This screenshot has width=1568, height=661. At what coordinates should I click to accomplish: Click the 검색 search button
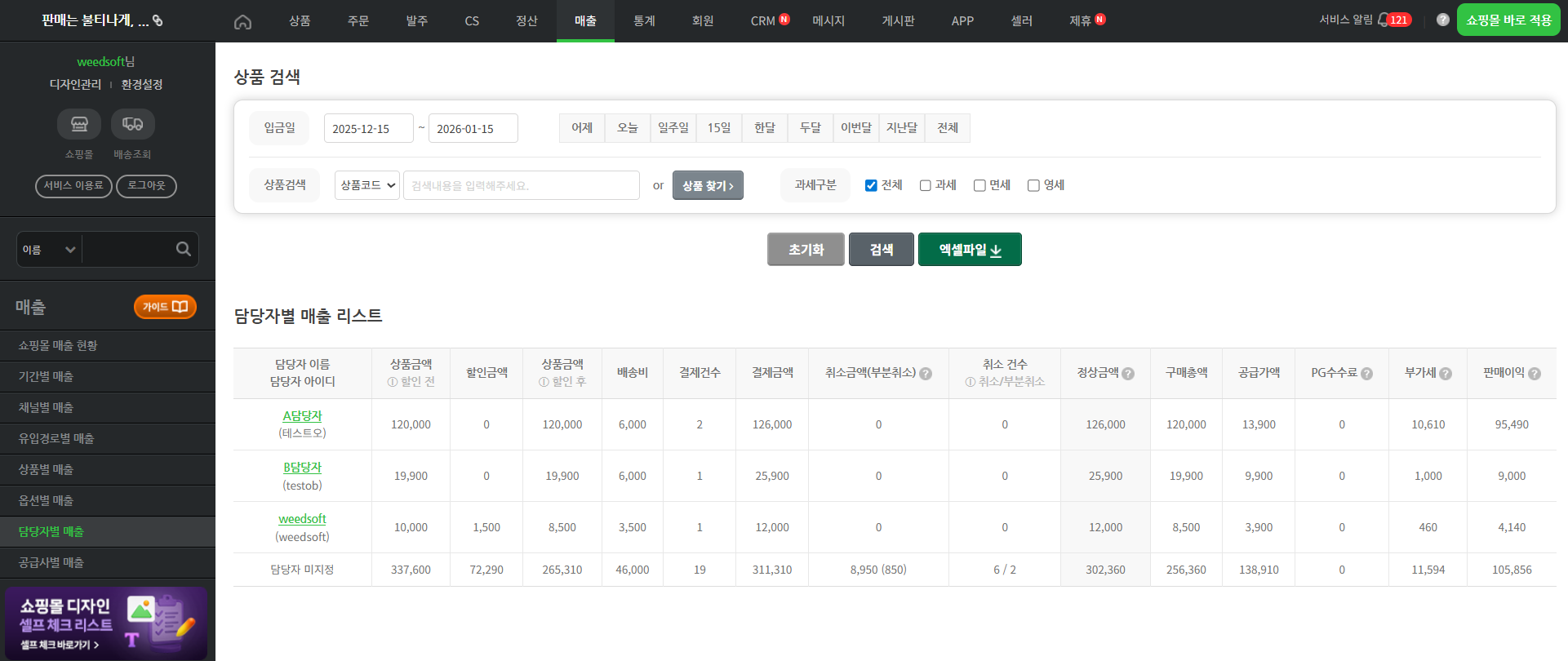pyautogui.click(x=882, y=250)
